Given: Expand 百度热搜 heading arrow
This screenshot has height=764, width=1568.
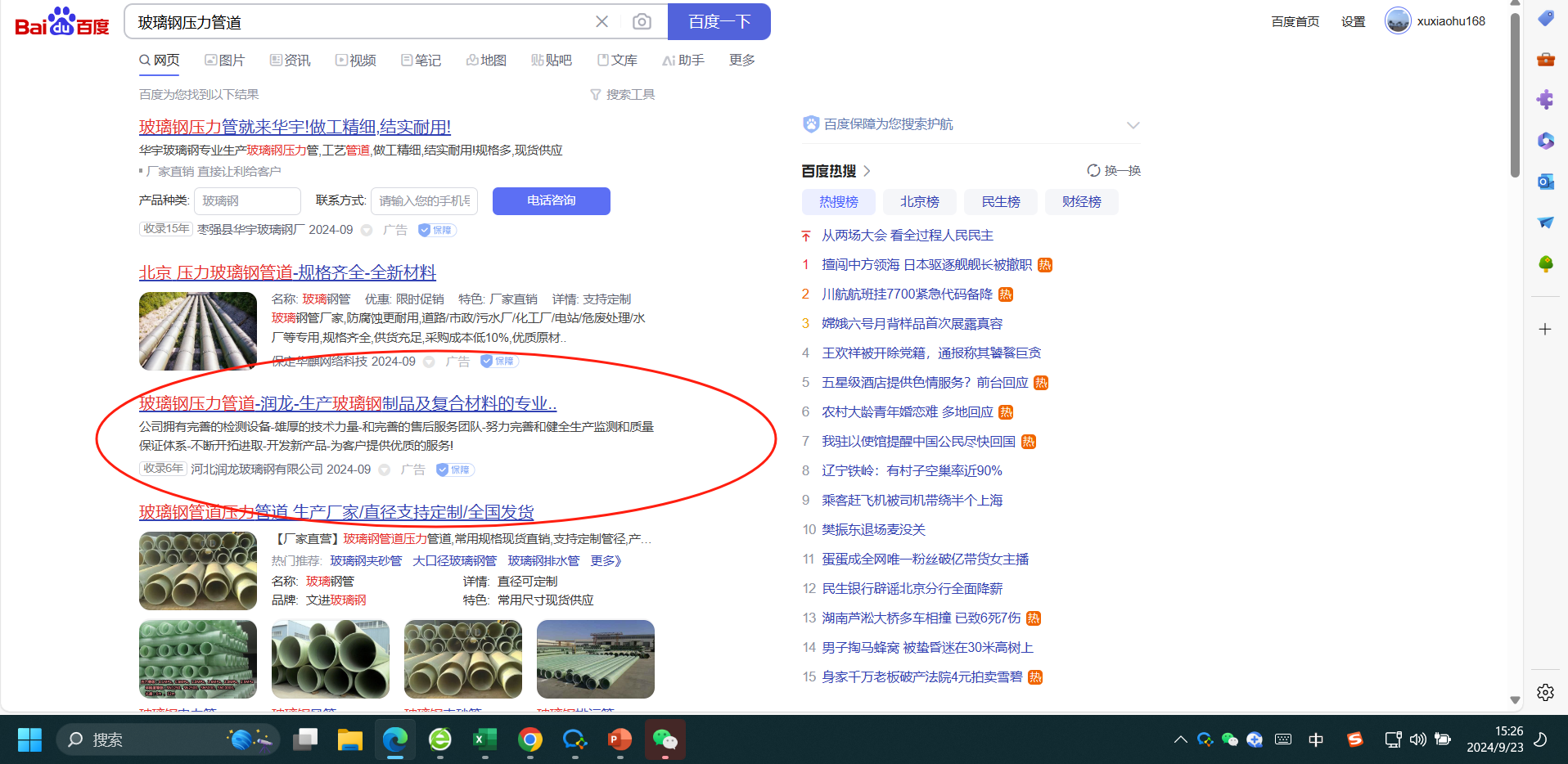Looking at the screenshot, I should (867, 171).
